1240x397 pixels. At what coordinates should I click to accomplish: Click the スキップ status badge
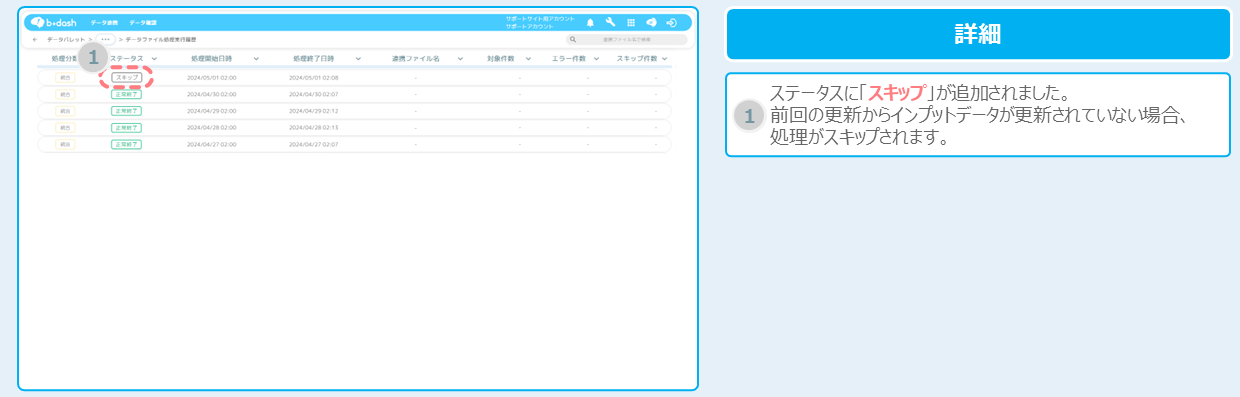point(126,77)
